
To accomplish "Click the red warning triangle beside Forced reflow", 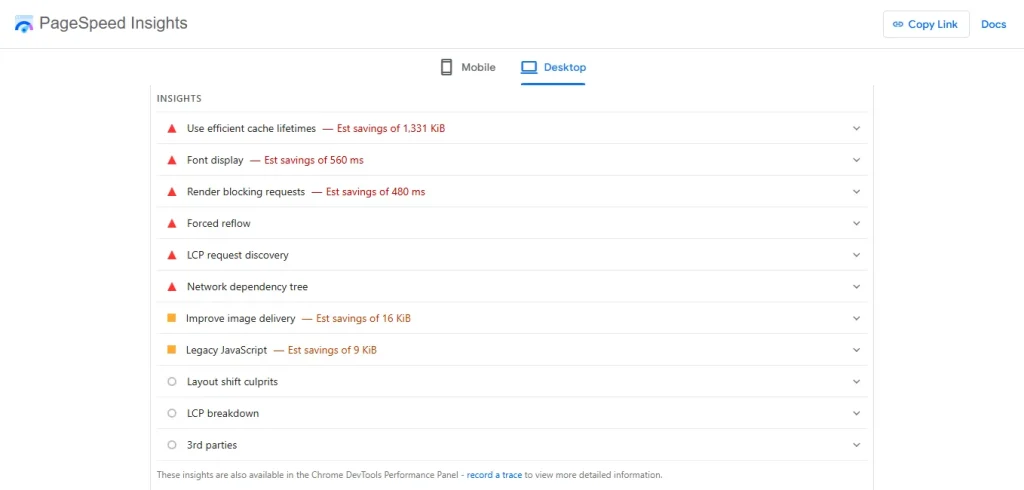I will 172,223.
